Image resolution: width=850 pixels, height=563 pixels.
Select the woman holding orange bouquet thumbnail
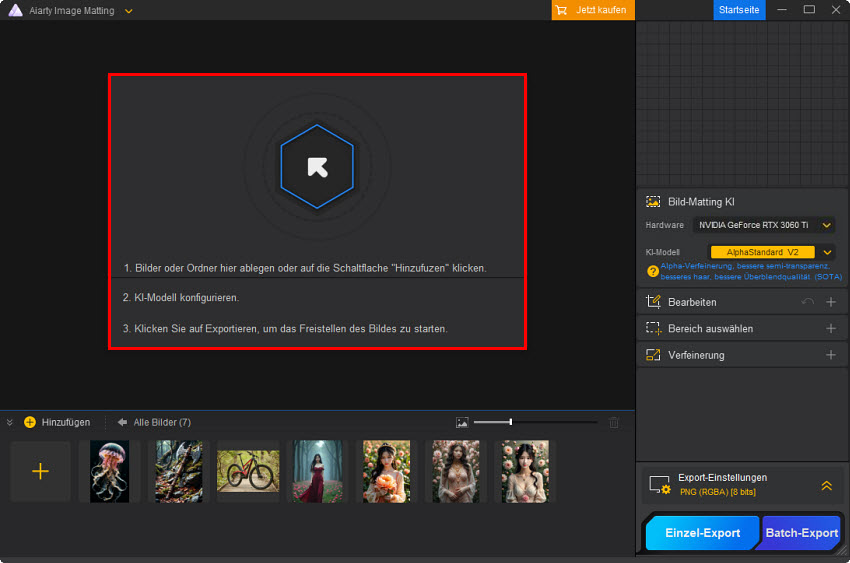click(387, 471)
